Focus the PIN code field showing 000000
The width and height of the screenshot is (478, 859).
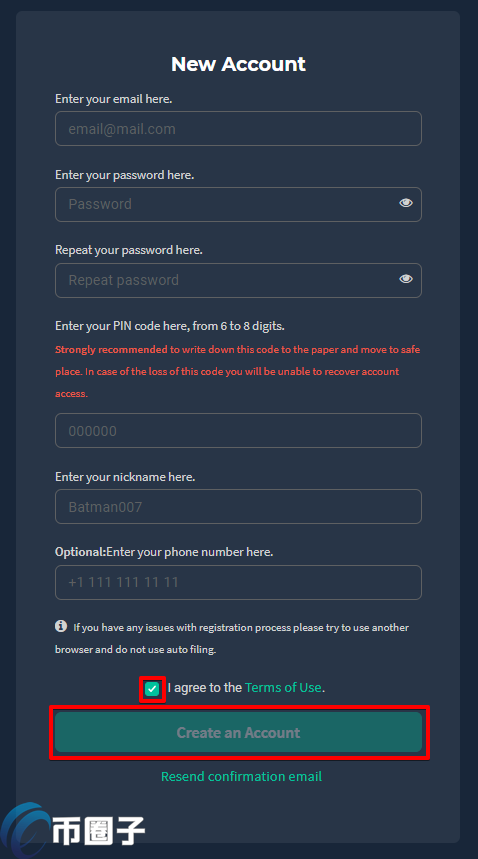click(239, 431)
